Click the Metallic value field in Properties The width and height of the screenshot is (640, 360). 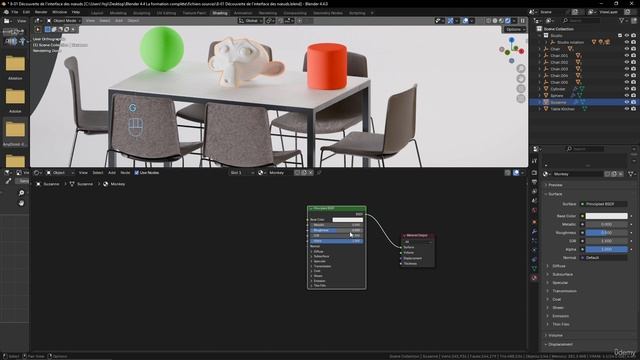pyautogui.click(x=607, y=224)
